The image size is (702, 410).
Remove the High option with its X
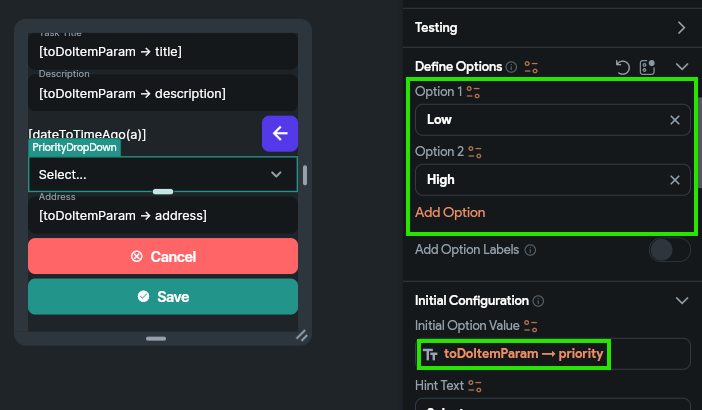675,180
